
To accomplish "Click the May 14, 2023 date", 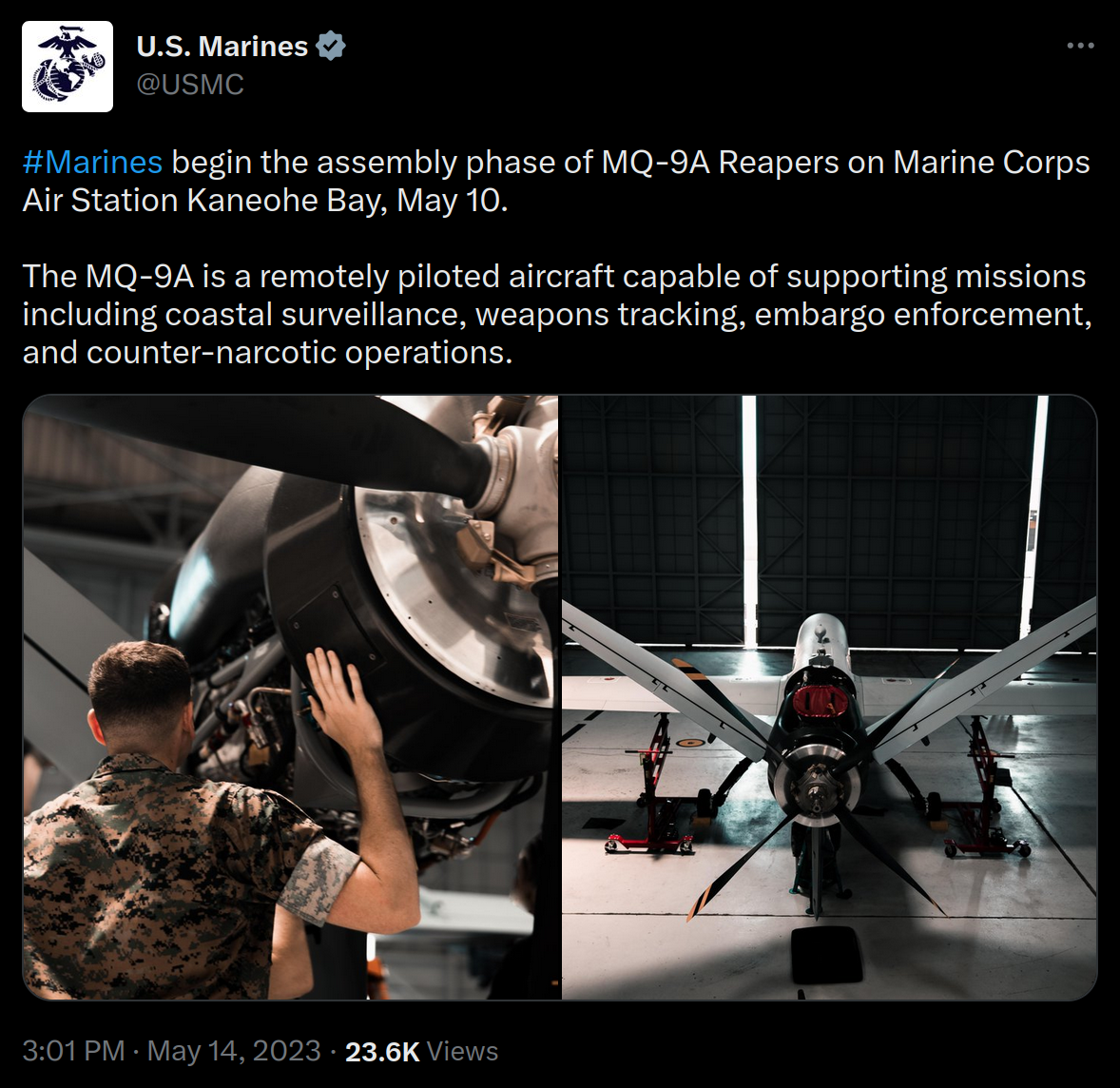I will pyautogui.click(x=234, y=1051).
